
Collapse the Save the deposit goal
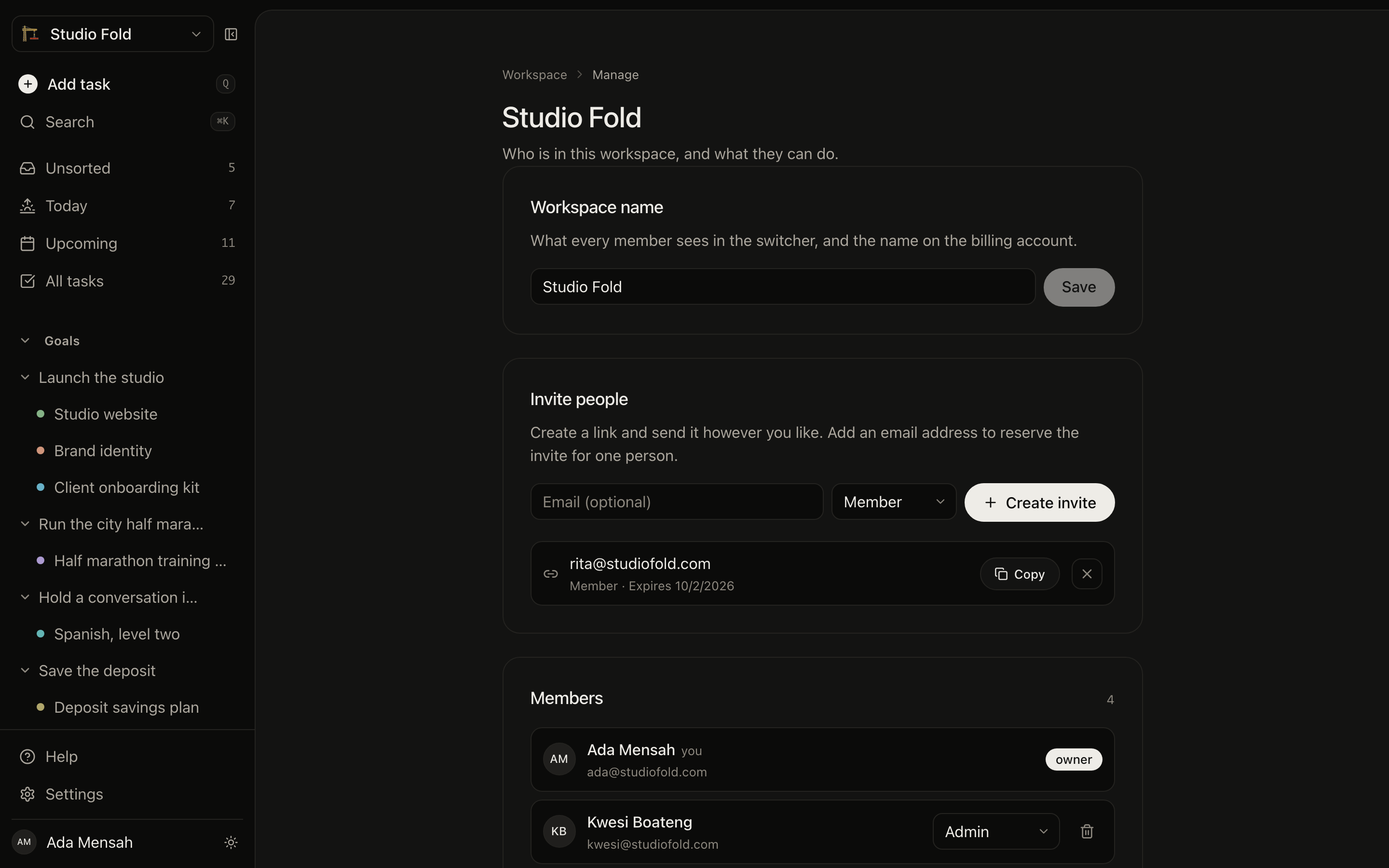coord(25,670)
